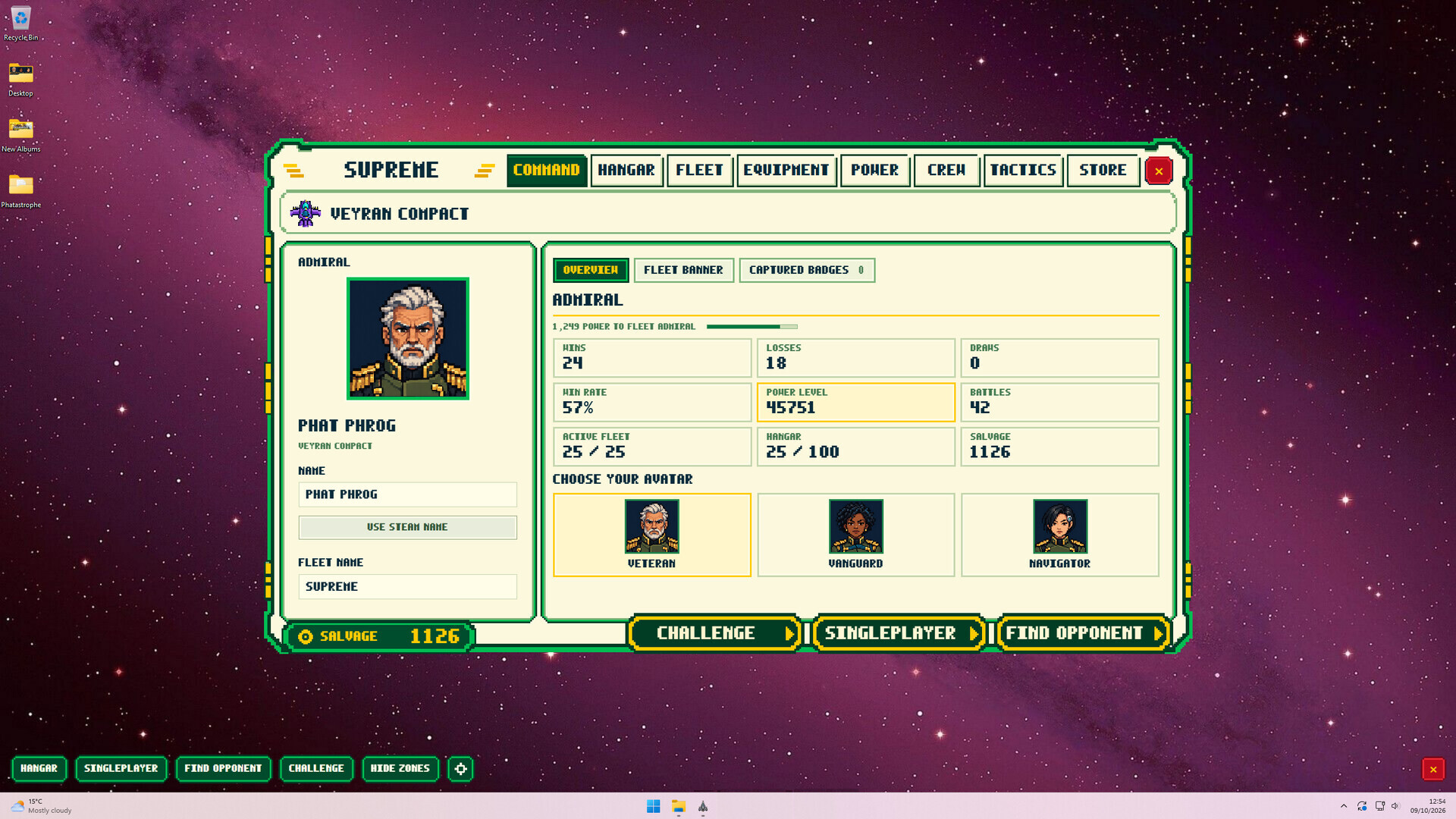This screenshot has height=819, width=1456.
Task: Click the Veyran Compact faction ship icon
Action: [x=305, y=214]
